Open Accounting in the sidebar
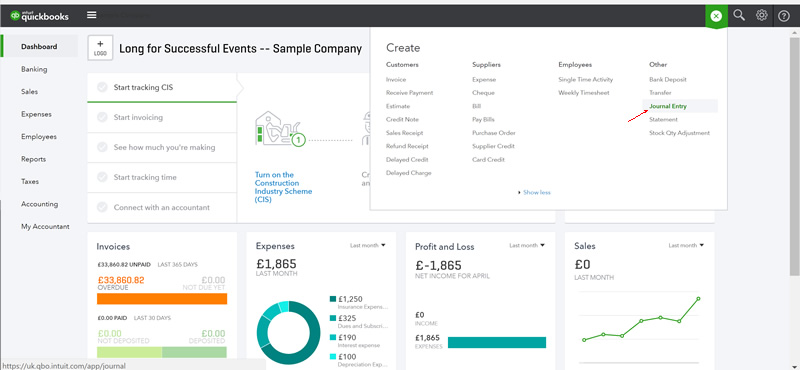800x370 pixels. (39, 204)
